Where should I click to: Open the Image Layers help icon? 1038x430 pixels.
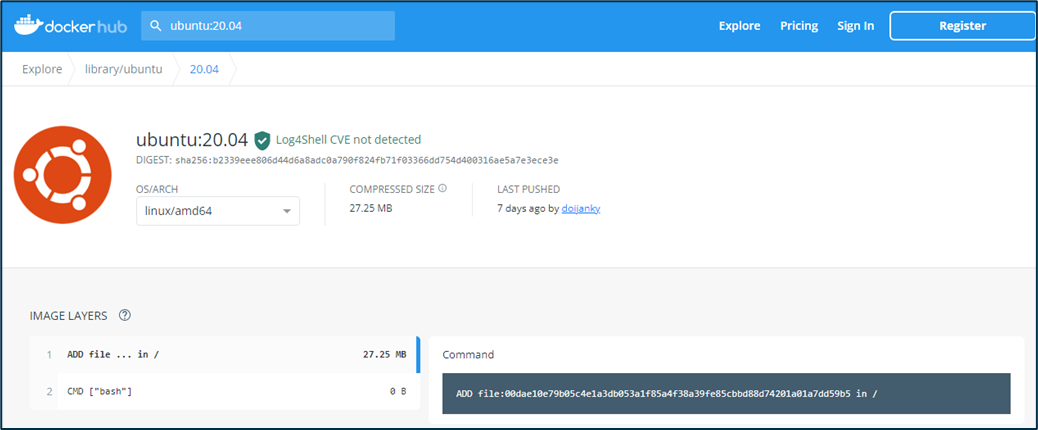click(x=124, y=316)
